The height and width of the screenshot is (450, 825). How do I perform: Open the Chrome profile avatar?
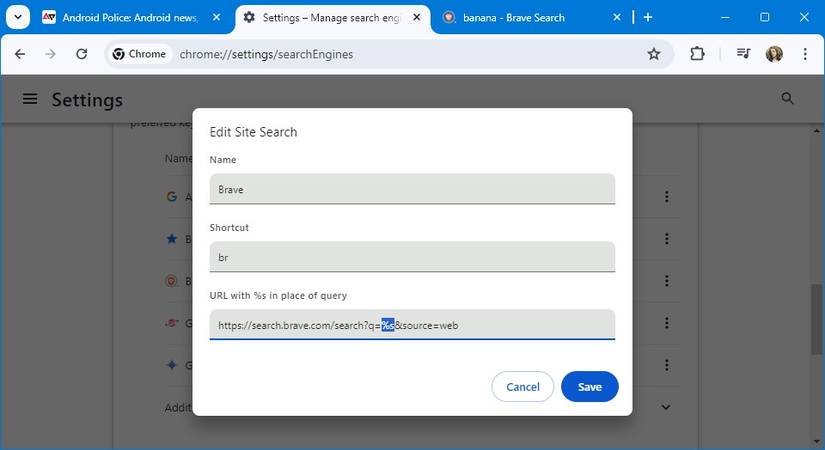click(x=774, y=54)
